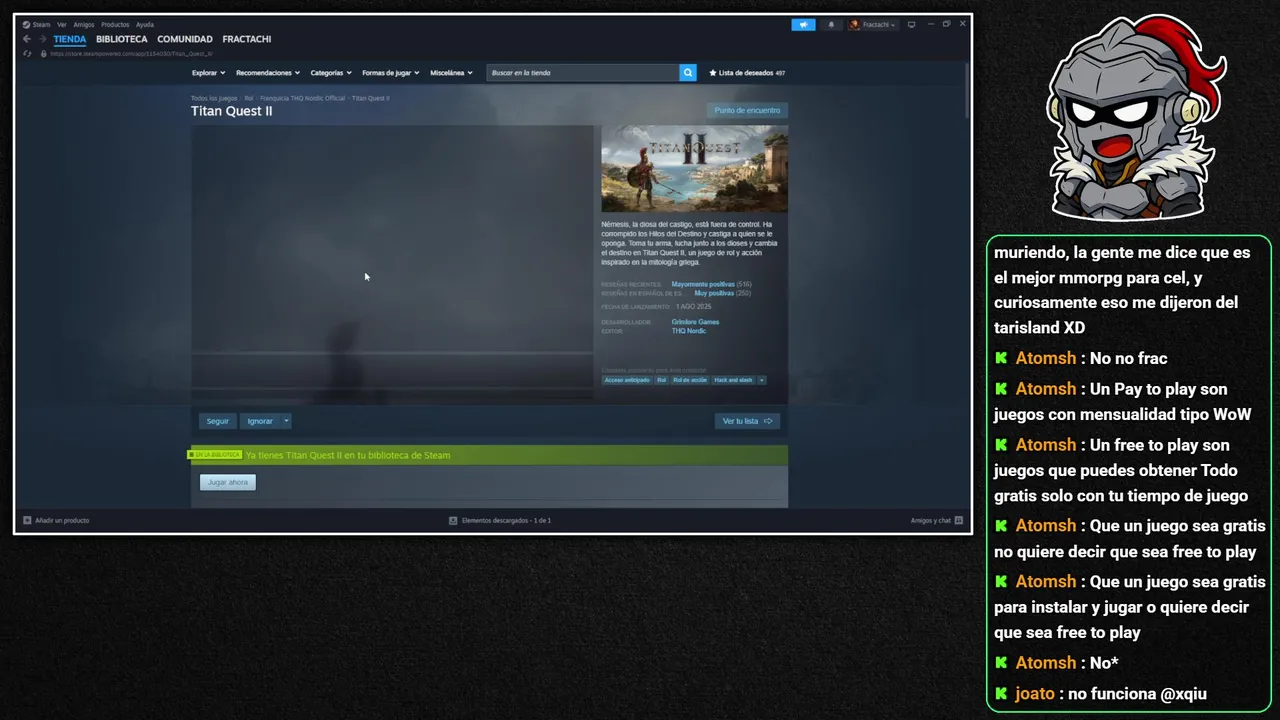
Task: Open the blue megaphone announcements icon
Action: click(803, 24)
